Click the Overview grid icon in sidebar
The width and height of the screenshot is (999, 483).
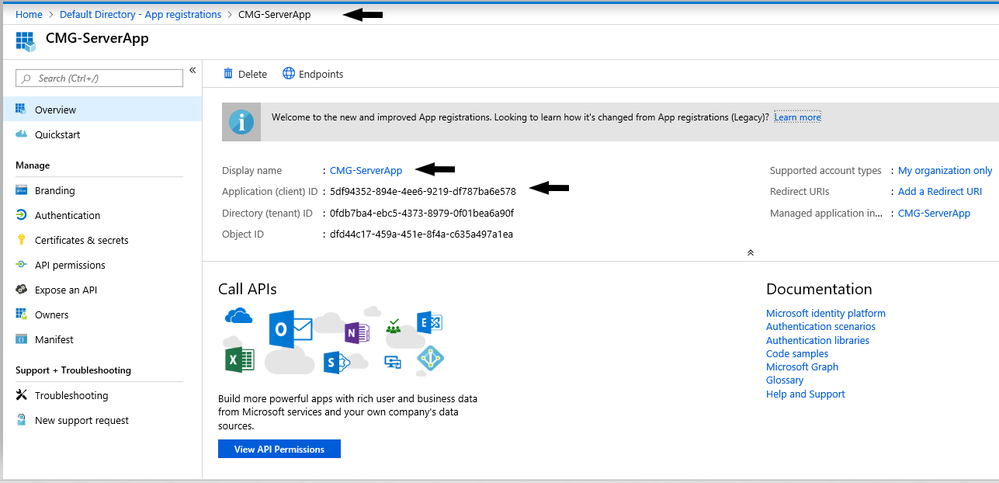pyautogui.click(x=21, y=109)
